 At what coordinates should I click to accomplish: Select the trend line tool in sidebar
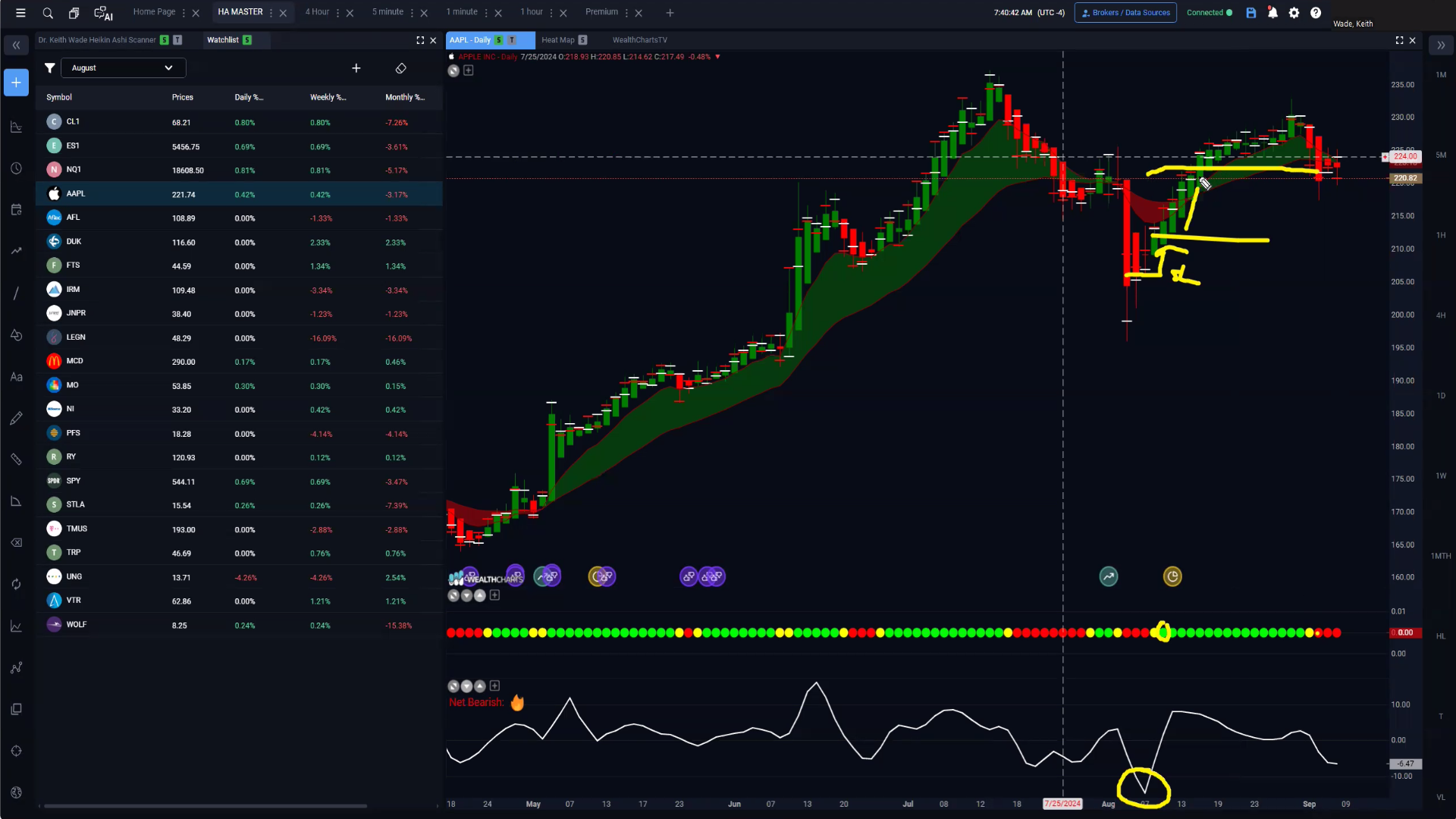(x=16, y=293)
